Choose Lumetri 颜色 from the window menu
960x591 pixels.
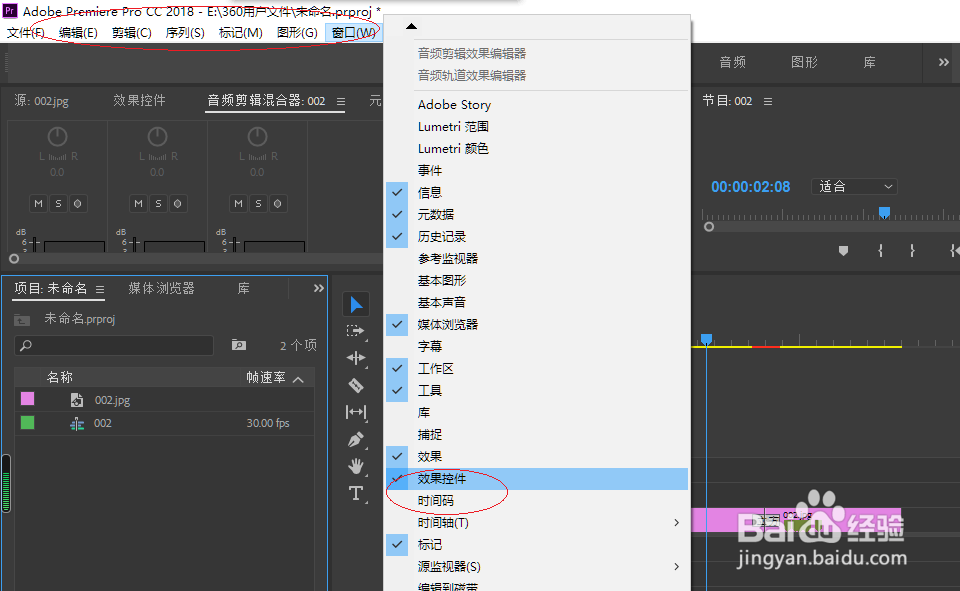[537, 148]
